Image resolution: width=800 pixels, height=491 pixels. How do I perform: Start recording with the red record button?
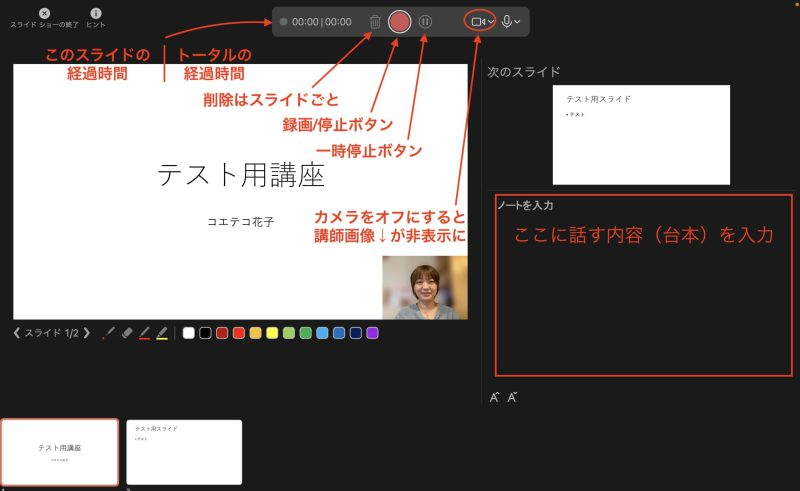[399, 22]
